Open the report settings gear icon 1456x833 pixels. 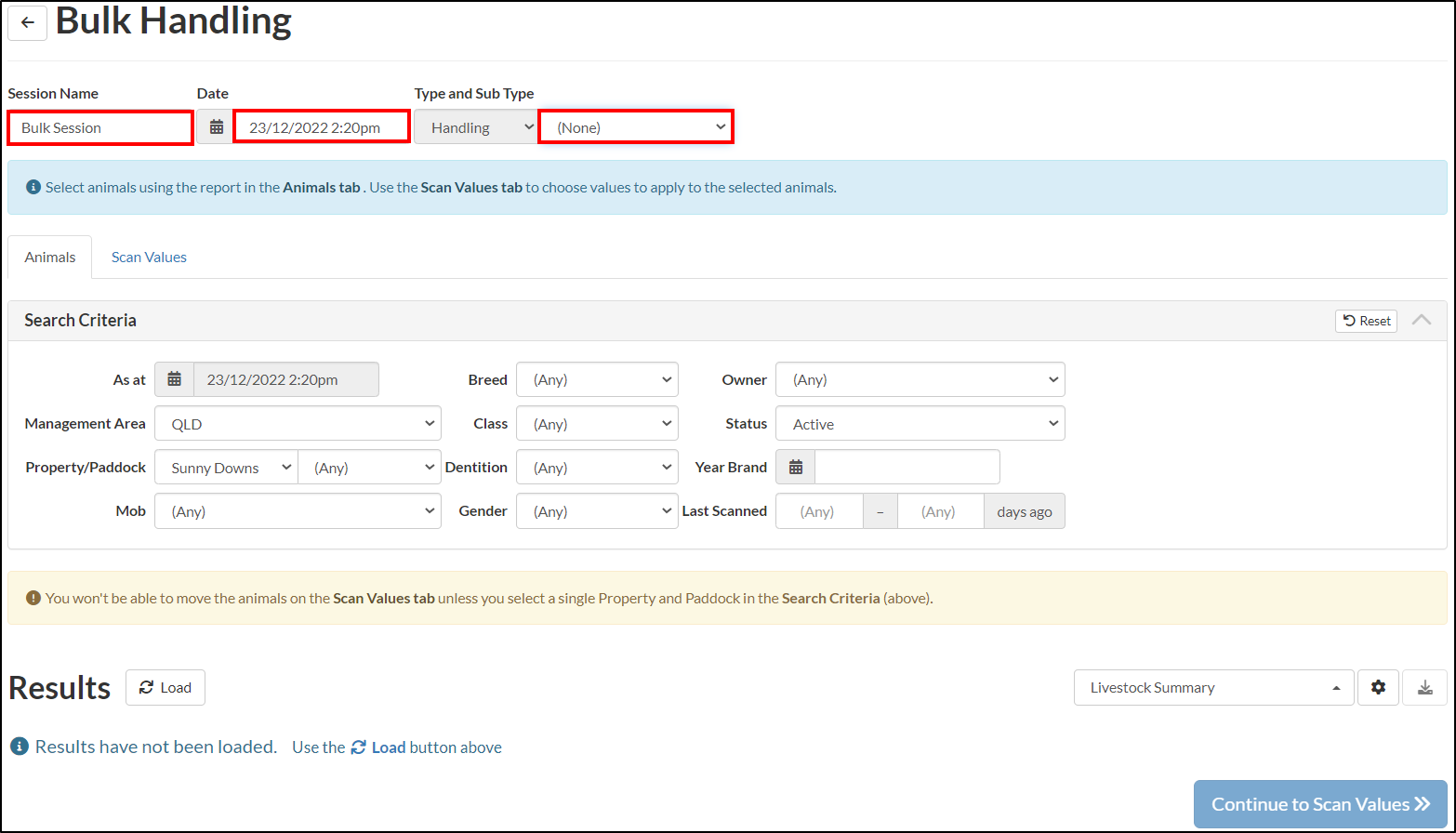[1378, 687]
